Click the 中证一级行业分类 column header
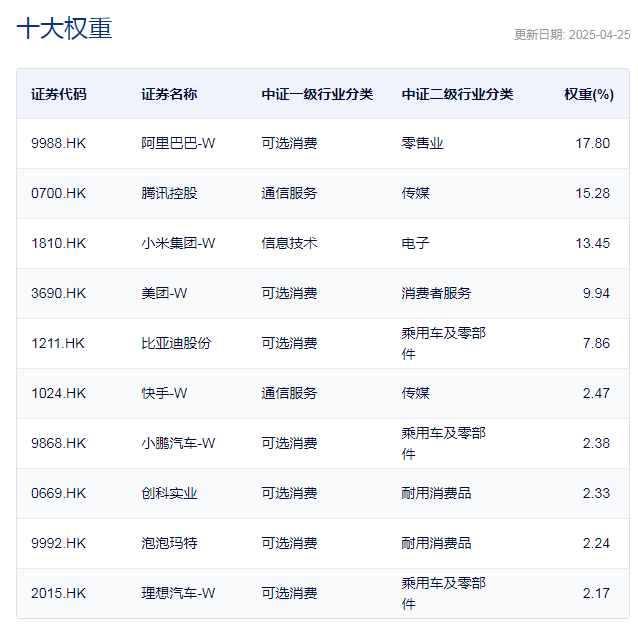 point(317,94)
